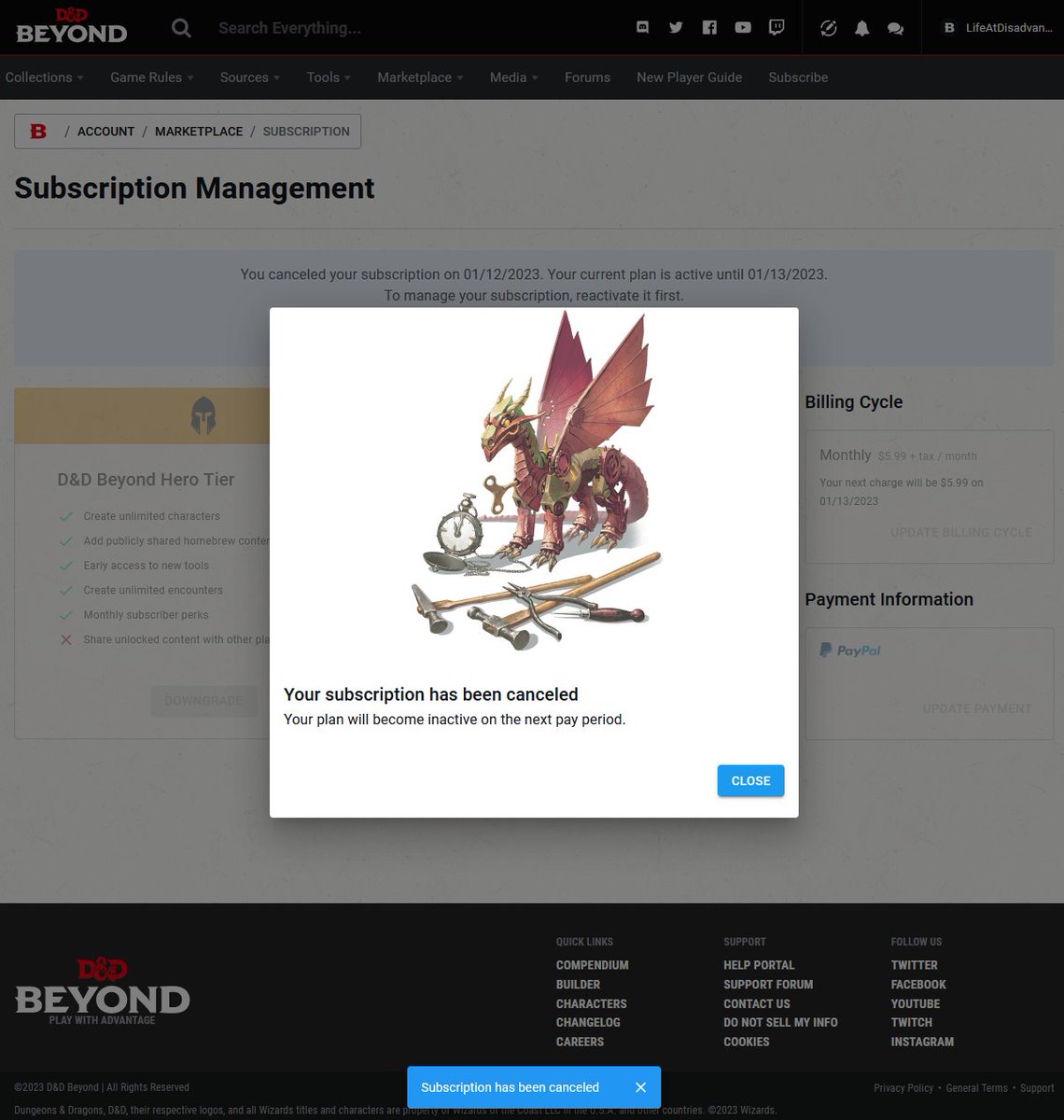This screenshot has height=1120, width=1064.
Task: Open the Twitch icon in header
Action: tap(777, 28)
